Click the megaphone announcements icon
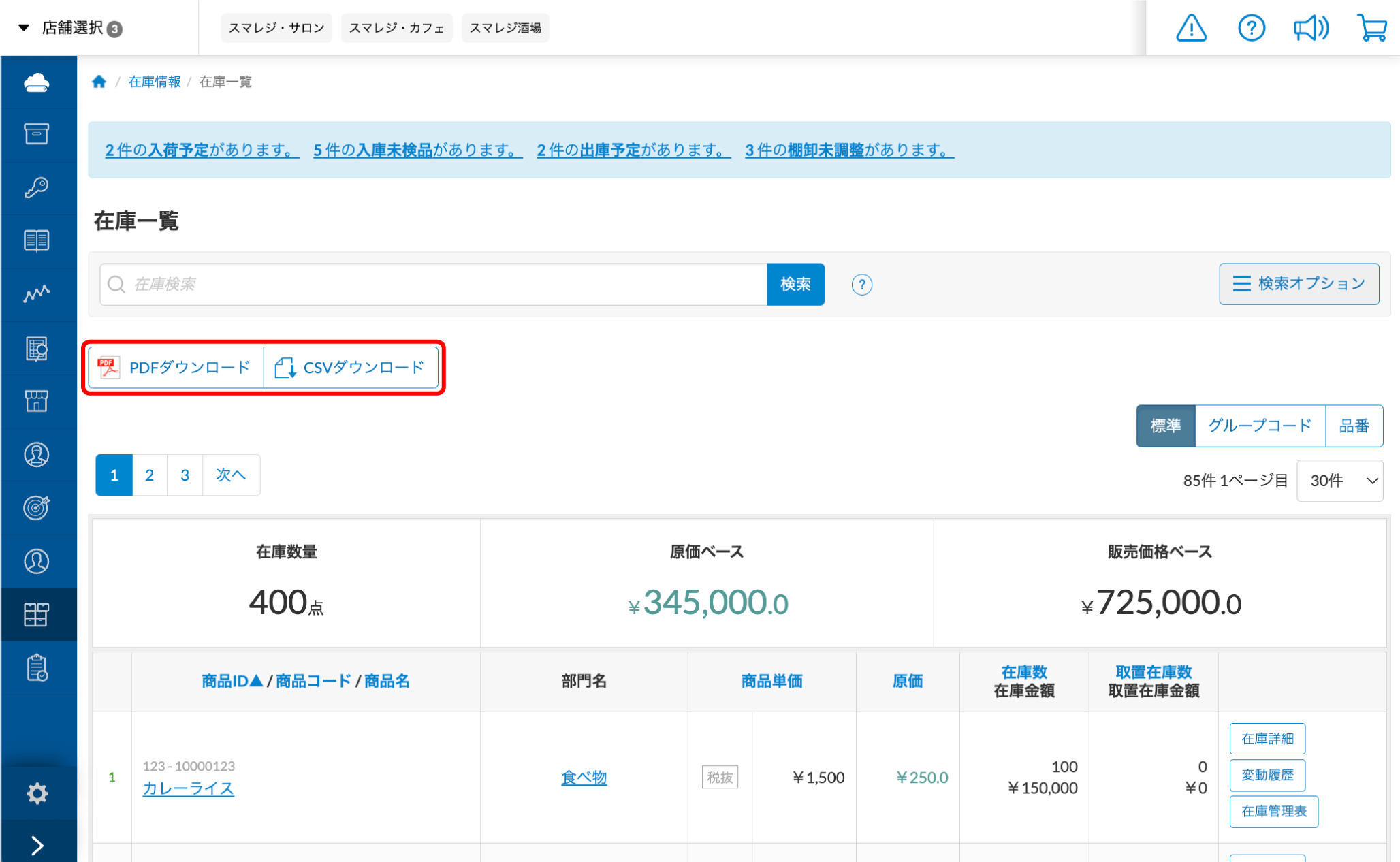This screenshot has width=1400, height=862. (1311, 29)
